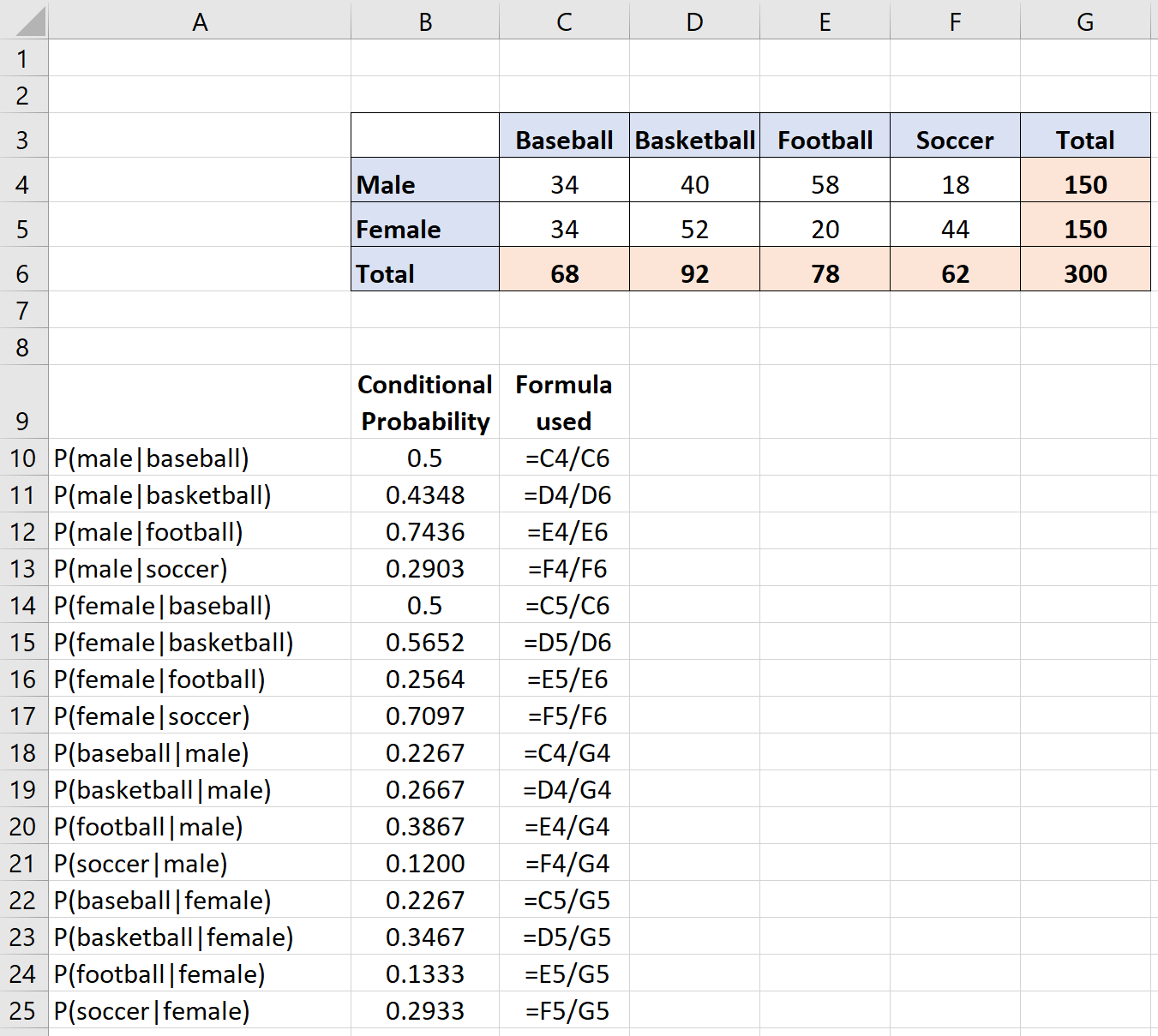Select the cell containing 44
This screenshot has height=1036, width=1158.
[x=954, y=229]
